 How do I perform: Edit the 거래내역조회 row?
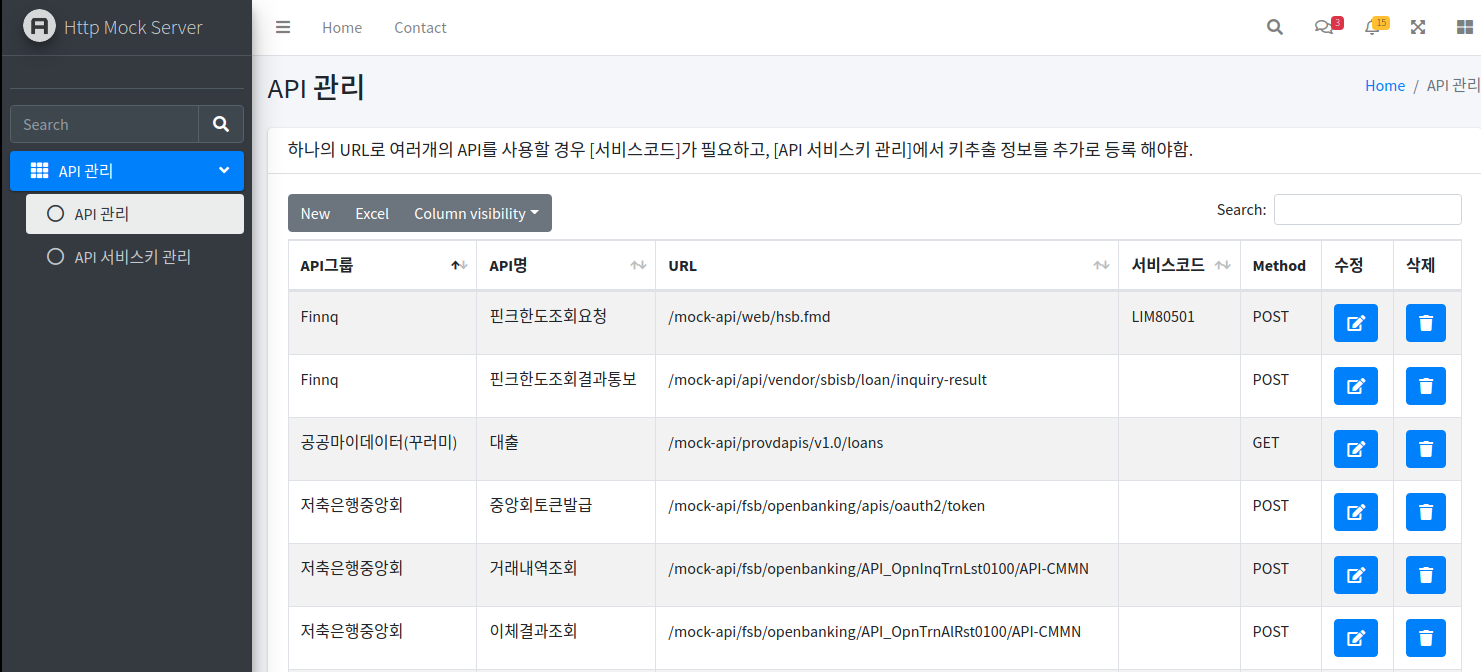click(x=1356, y=575)
